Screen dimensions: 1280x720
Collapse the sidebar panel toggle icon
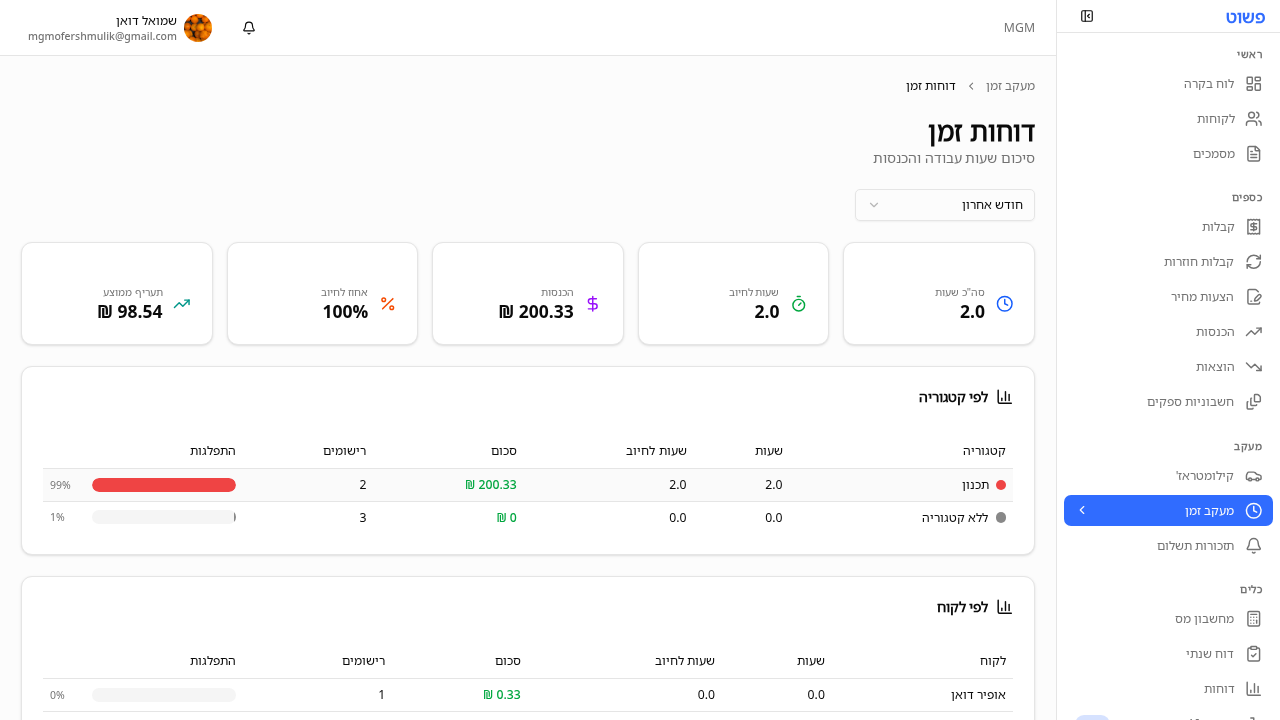pyautogui.click(x=1087, y=16)
